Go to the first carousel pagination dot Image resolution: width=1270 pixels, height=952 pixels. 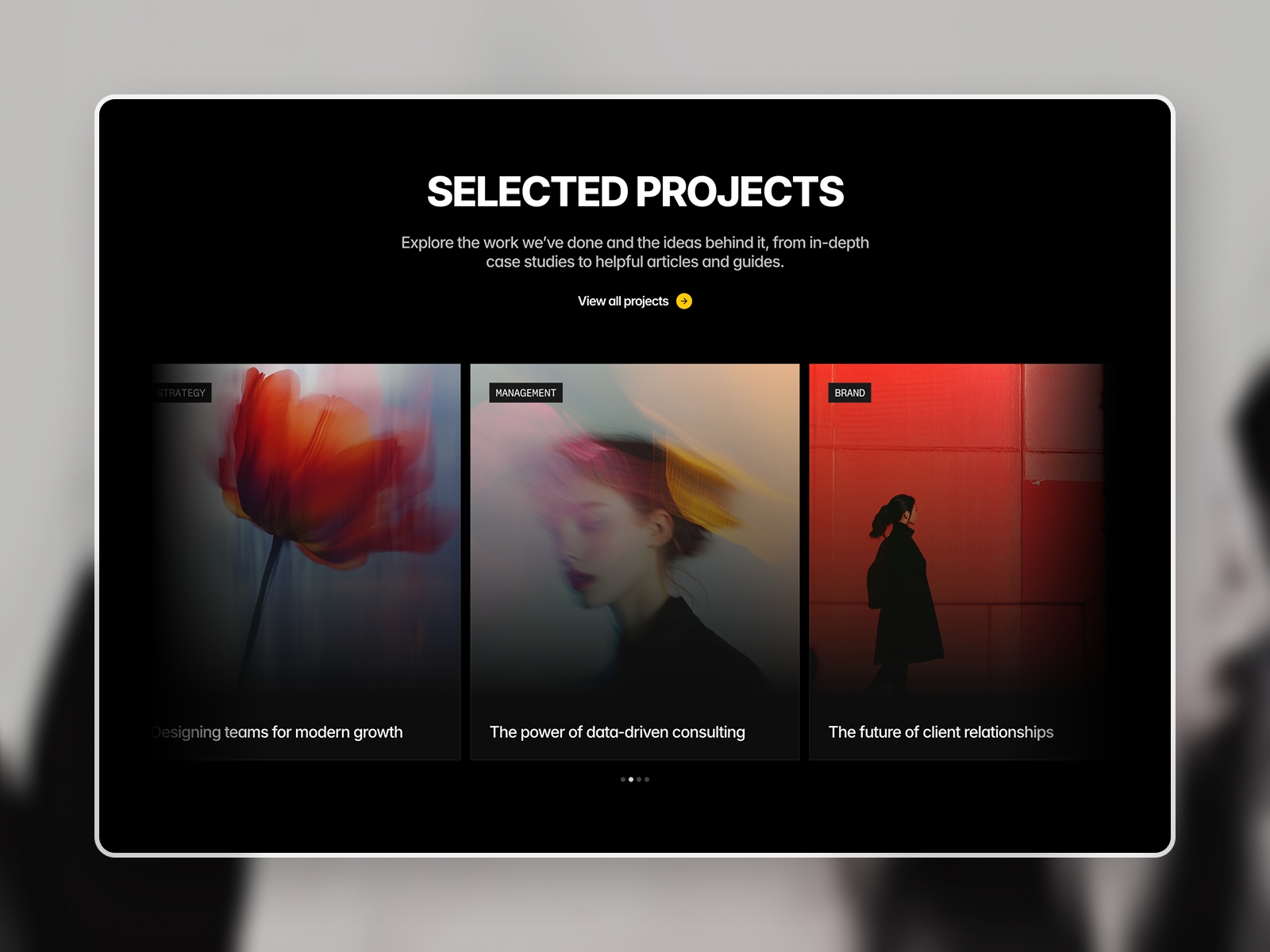pyautogui.click(x=623, y=780)
